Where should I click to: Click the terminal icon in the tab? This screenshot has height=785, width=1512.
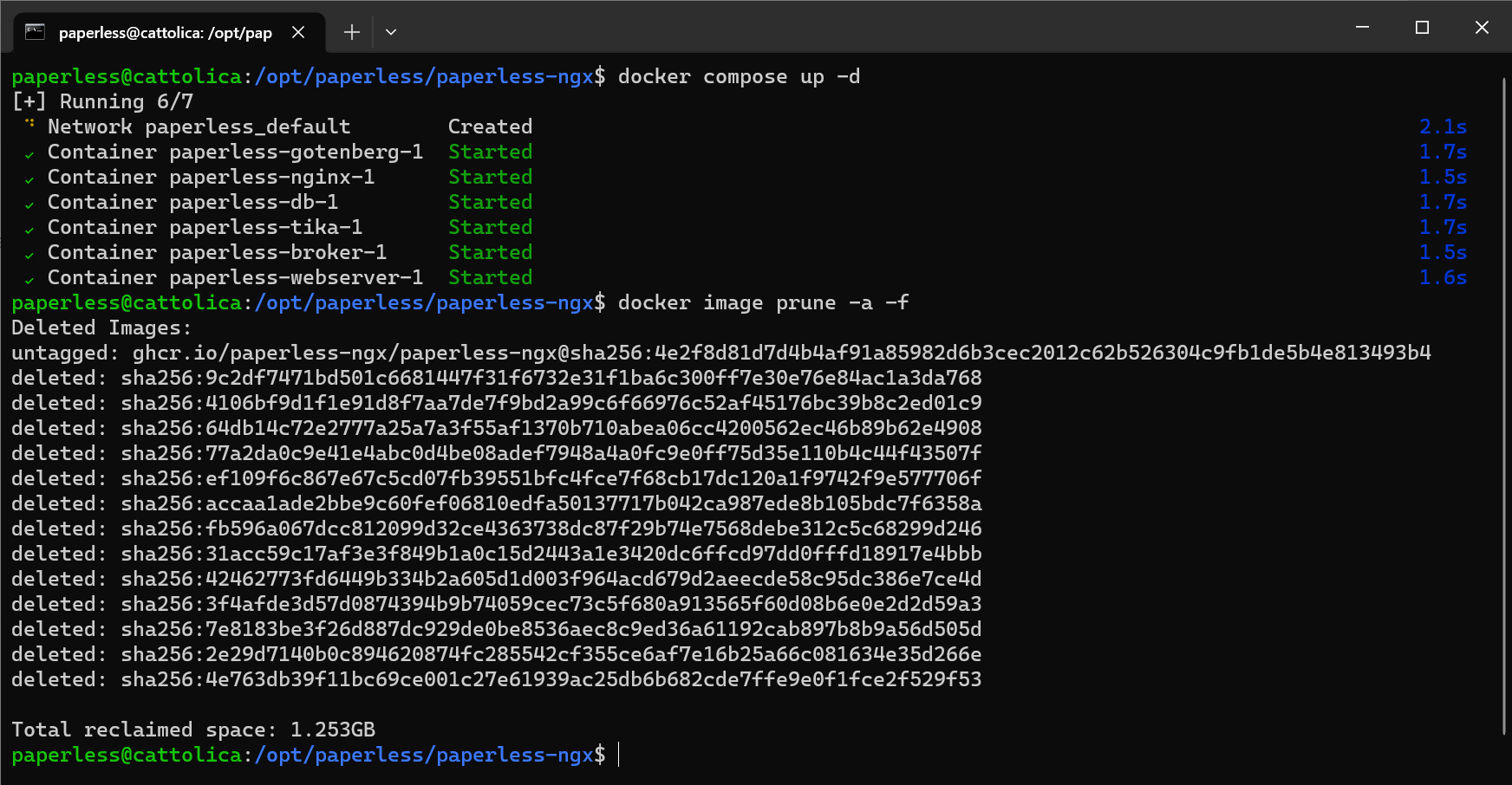point(35,32)
